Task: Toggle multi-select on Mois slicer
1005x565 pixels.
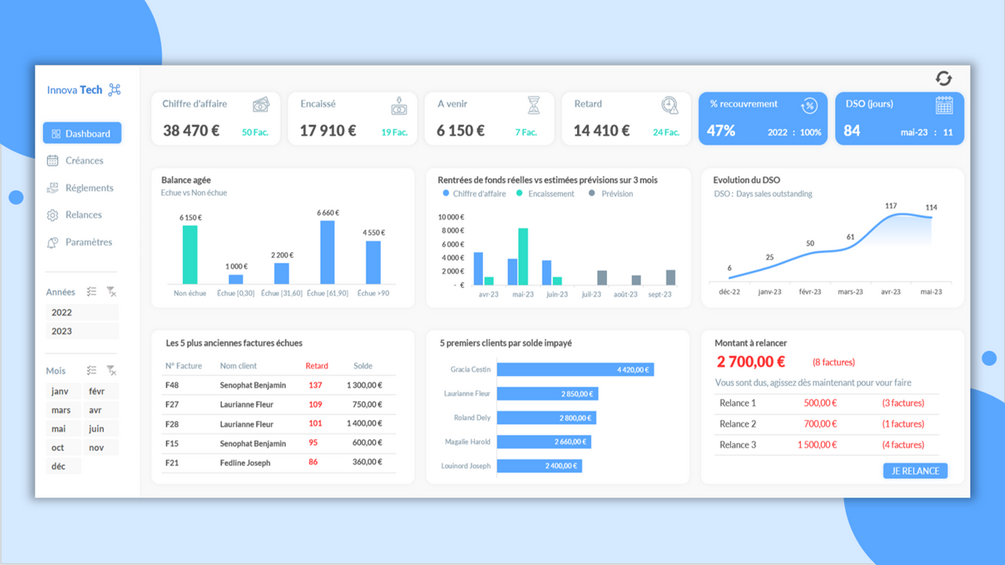Action: [92, 370]
